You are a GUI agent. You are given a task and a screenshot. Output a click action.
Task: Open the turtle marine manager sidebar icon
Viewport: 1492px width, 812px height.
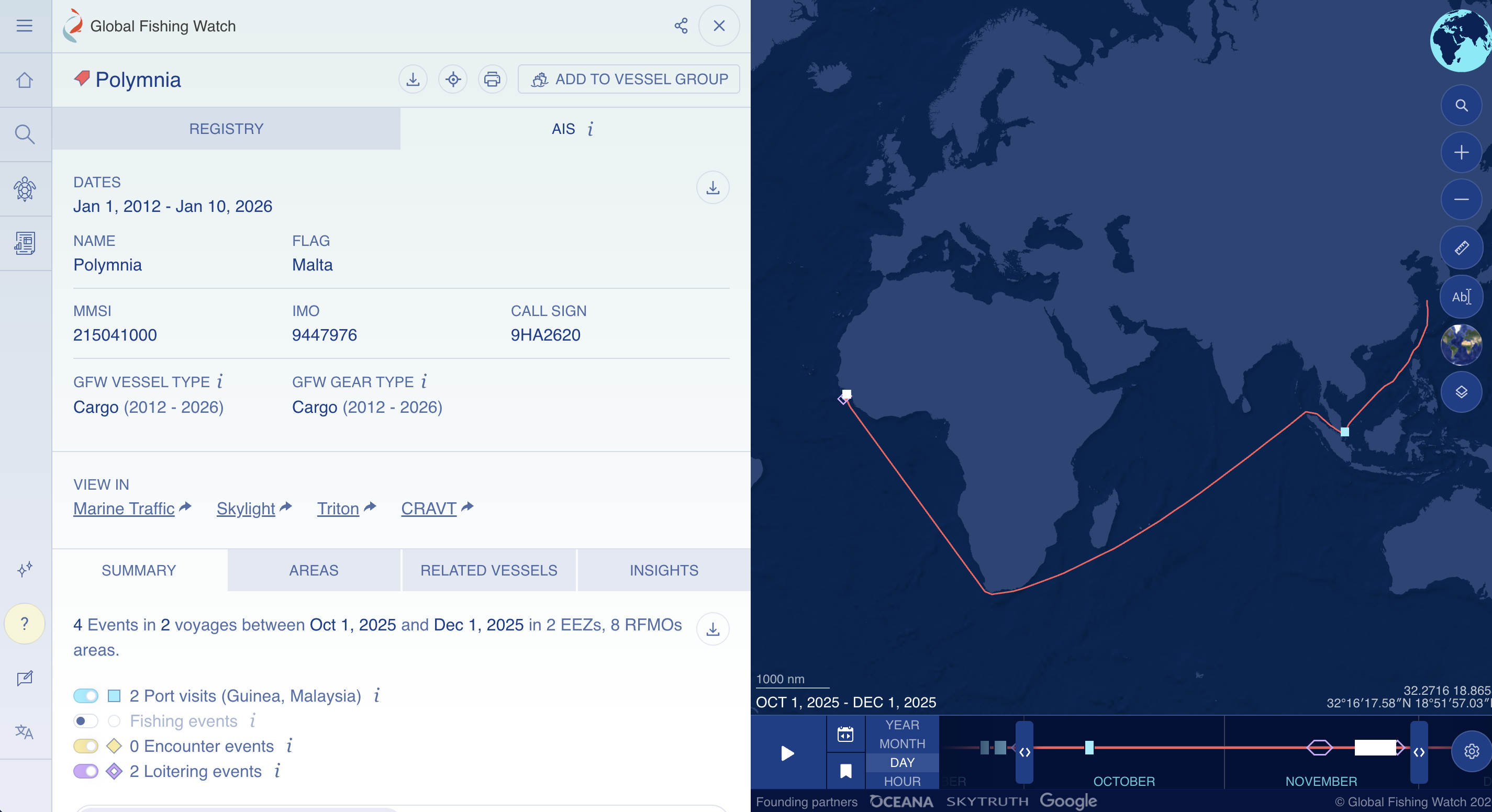coord(25,189)
